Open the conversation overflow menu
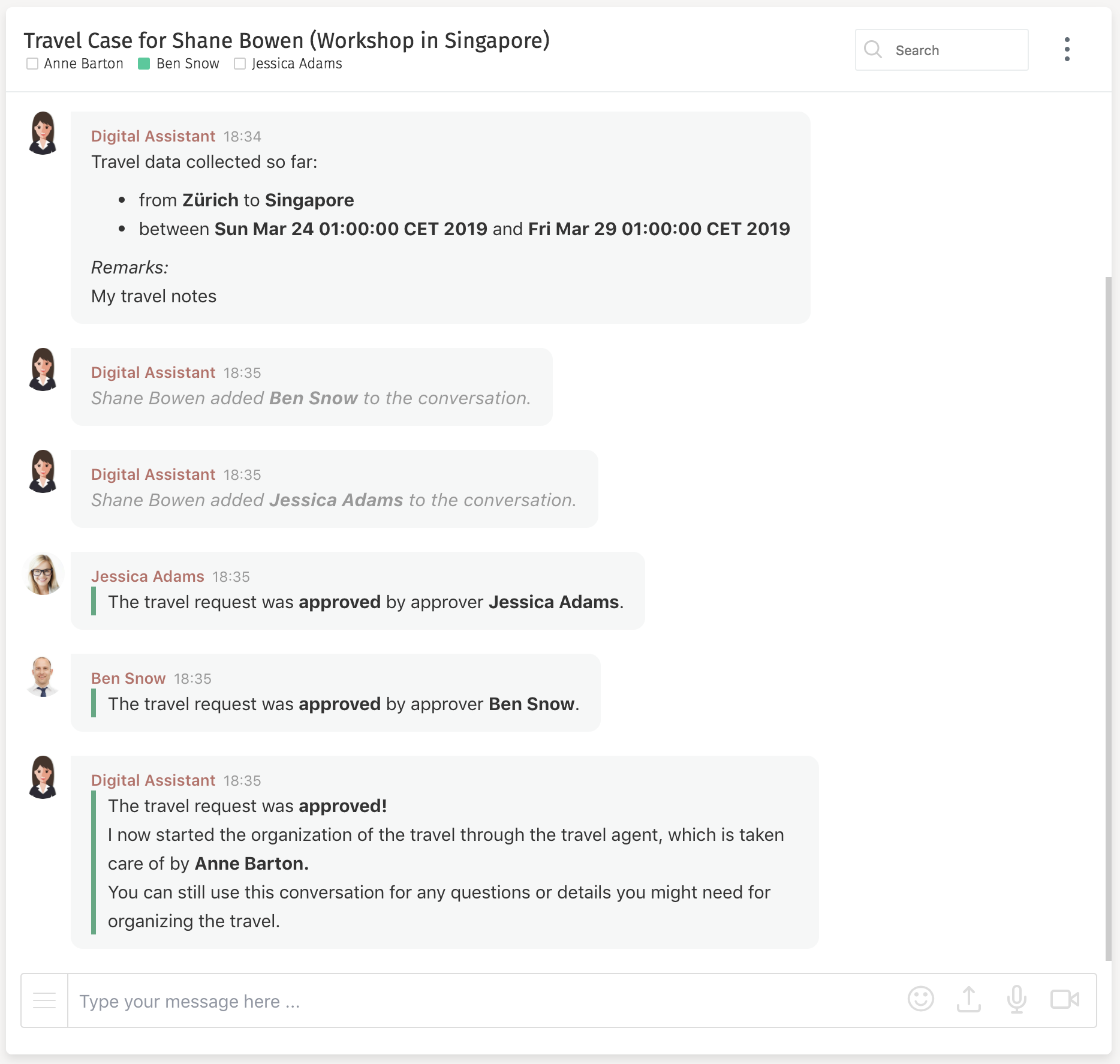This screenshot has height=1064, width=1120. coord(1067,50)
